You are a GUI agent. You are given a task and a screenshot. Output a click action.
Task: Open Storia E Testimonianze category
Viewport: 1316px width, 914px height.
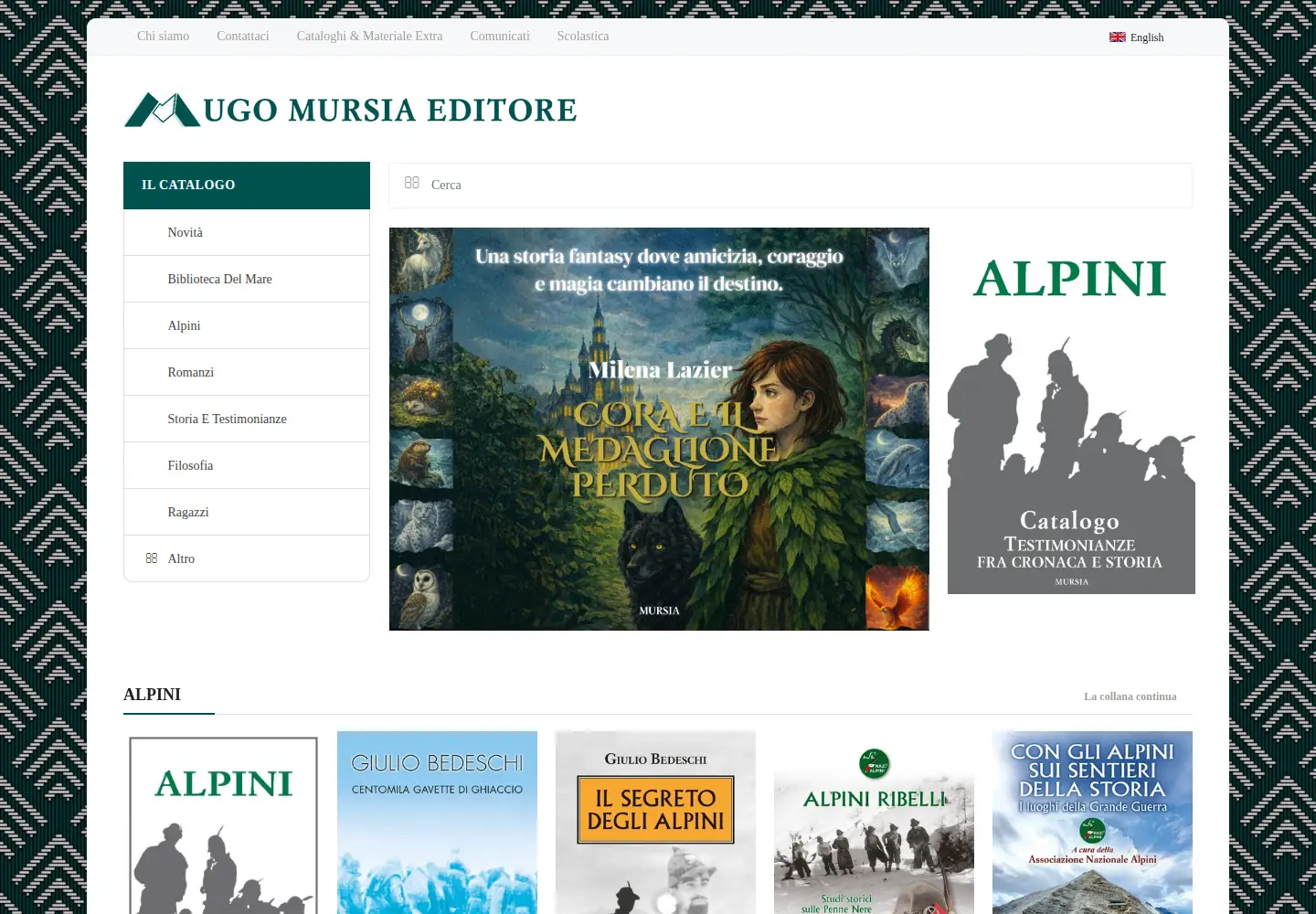[x=247, y=420]
